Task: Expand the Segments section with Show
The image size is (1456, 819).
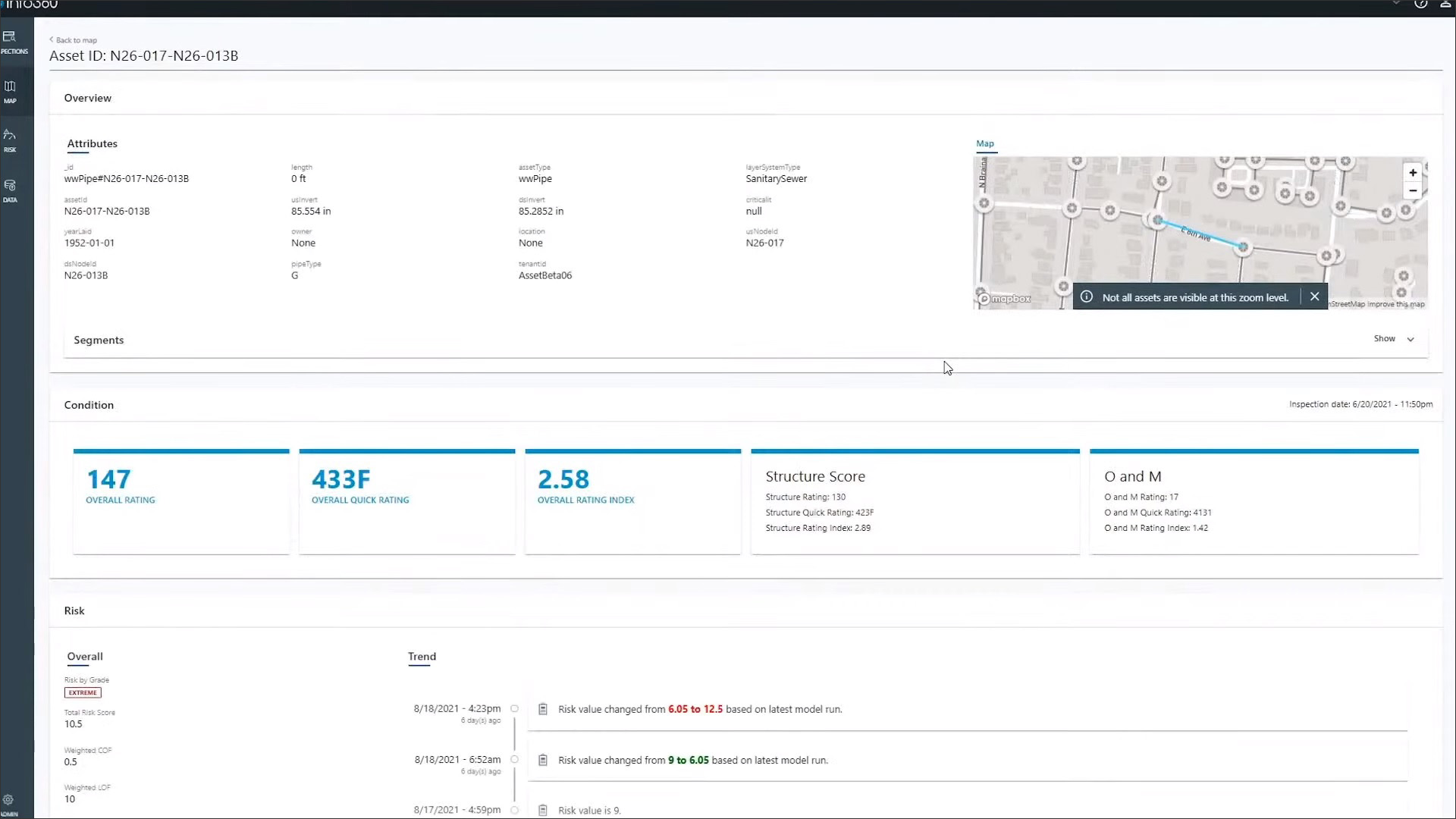Action: (1384, 339)
